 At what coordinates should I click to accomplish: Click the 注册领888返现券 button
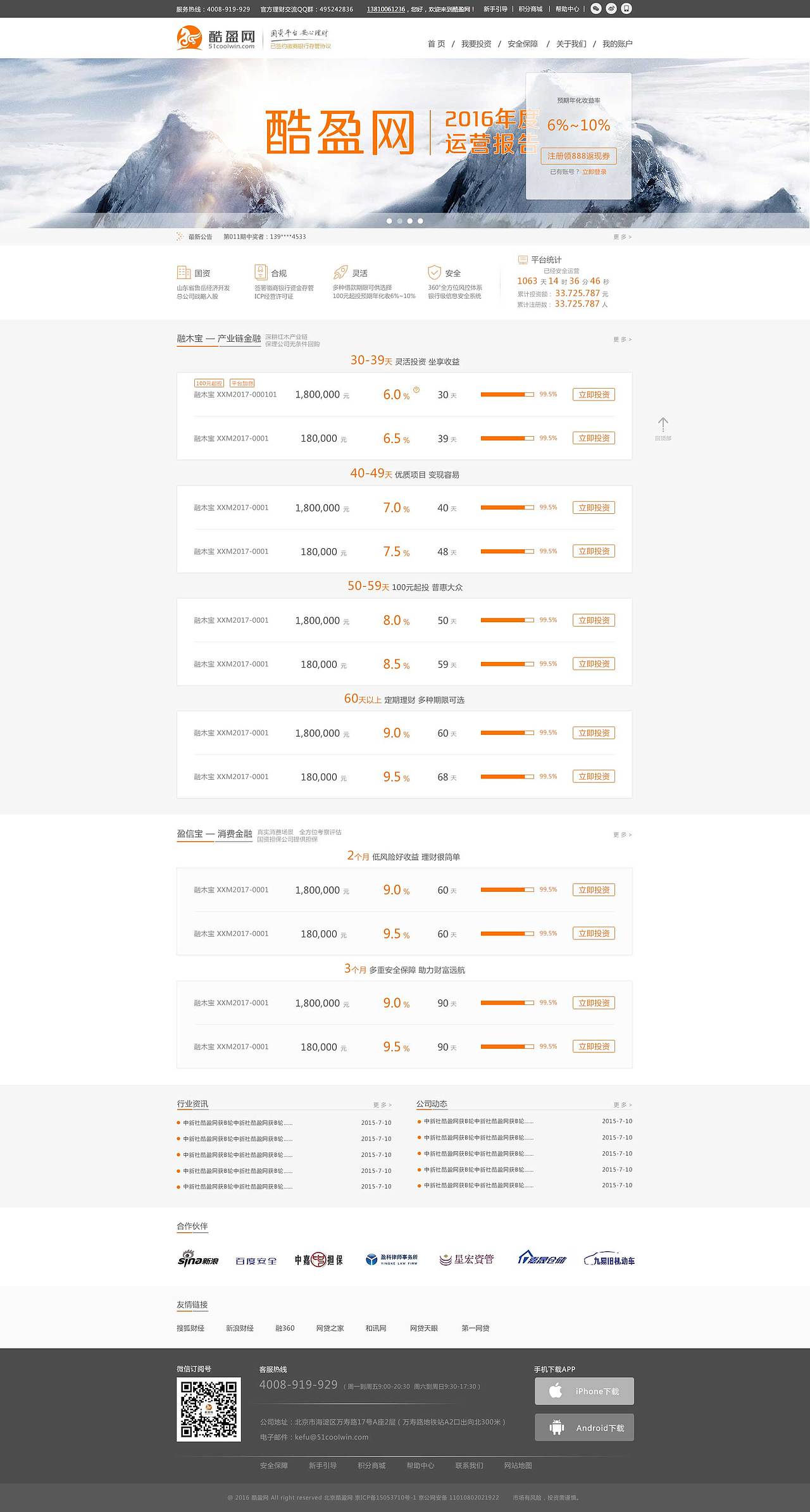[x=578, y=156]
